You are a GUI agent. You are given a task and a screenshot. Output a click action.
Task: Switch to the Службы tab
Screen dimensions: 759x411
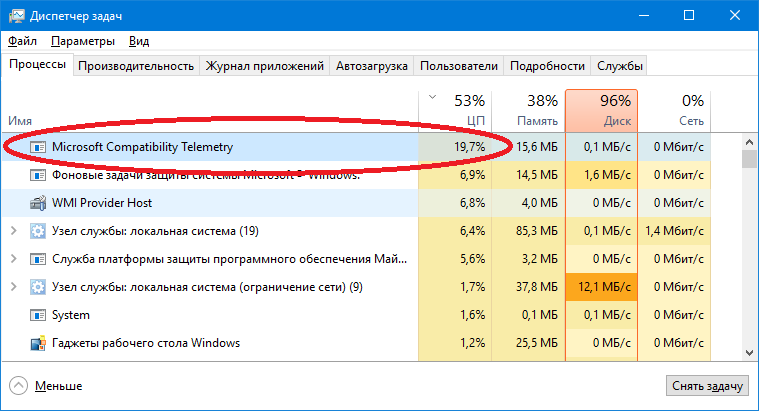point(620,66)
